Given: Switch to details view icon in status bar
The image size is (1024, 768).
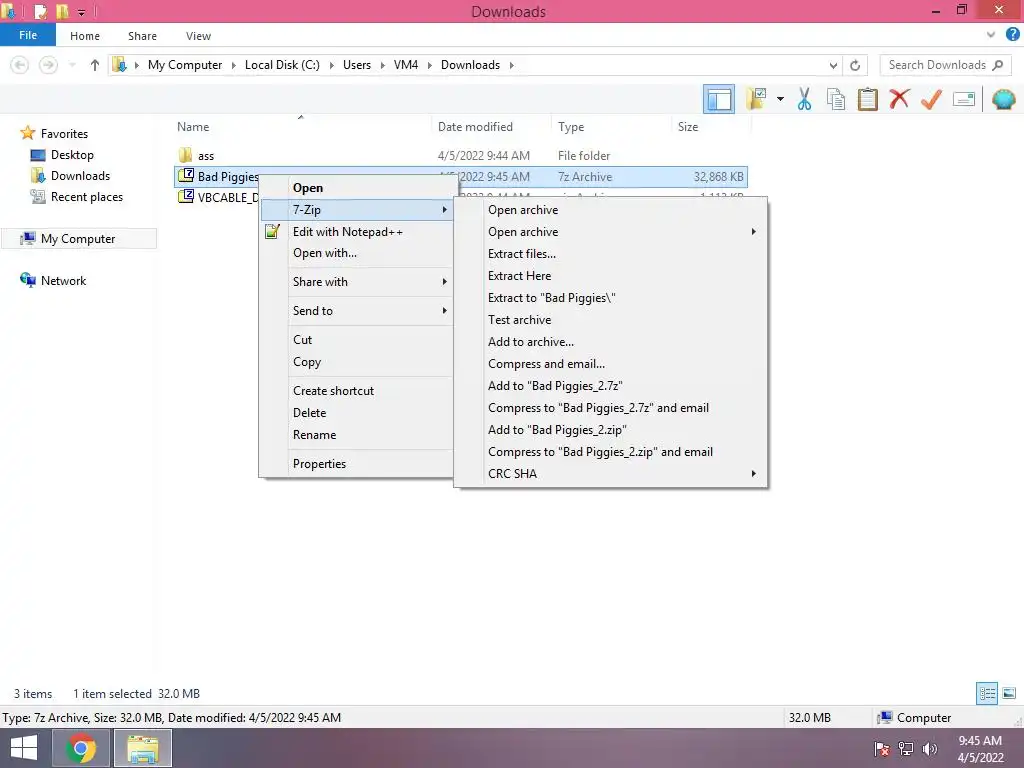Looking at the screenshot, I should (987, 694).
